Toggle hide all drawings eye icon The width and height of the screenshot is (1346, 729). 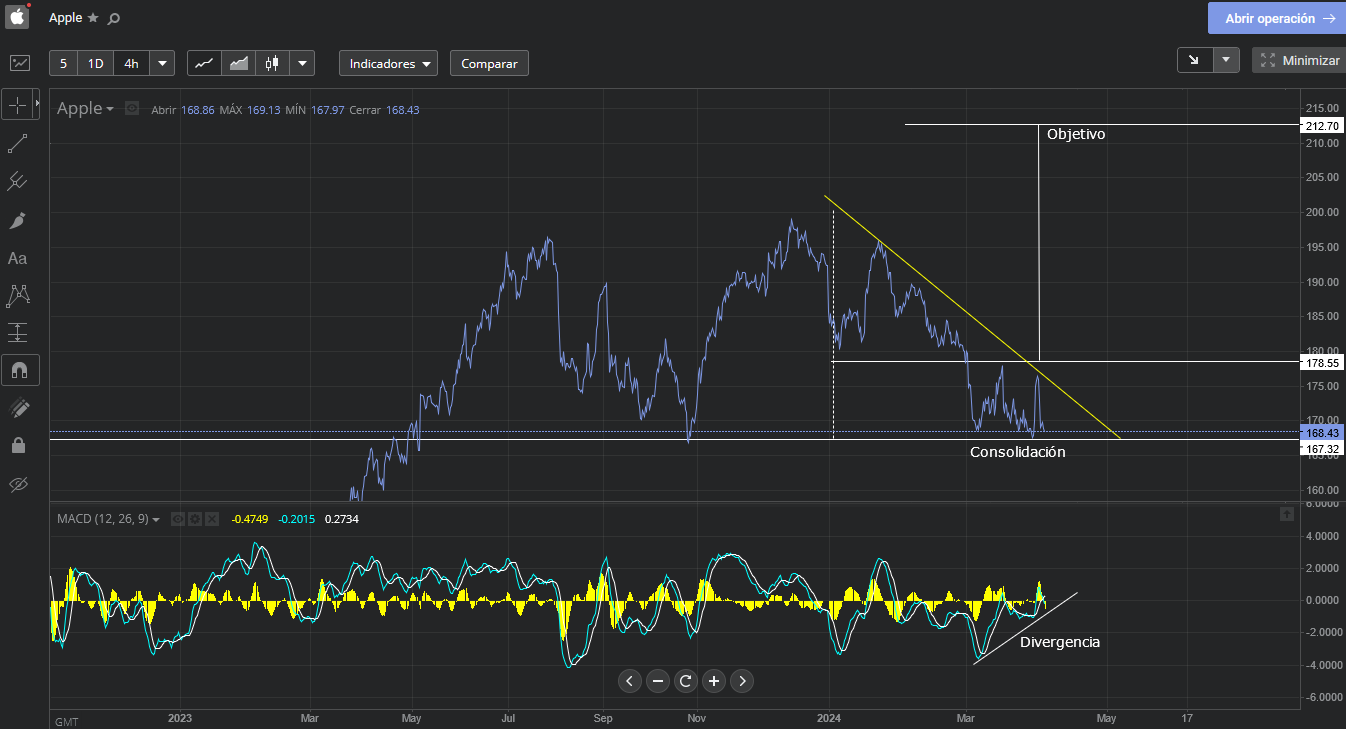click(x=17, y=485)
